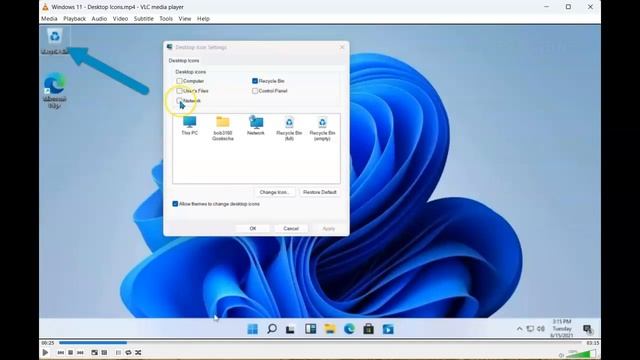The image size is (640, 360).
Task: Open the taskbar clock and date
Action: (x=562, y=329)
